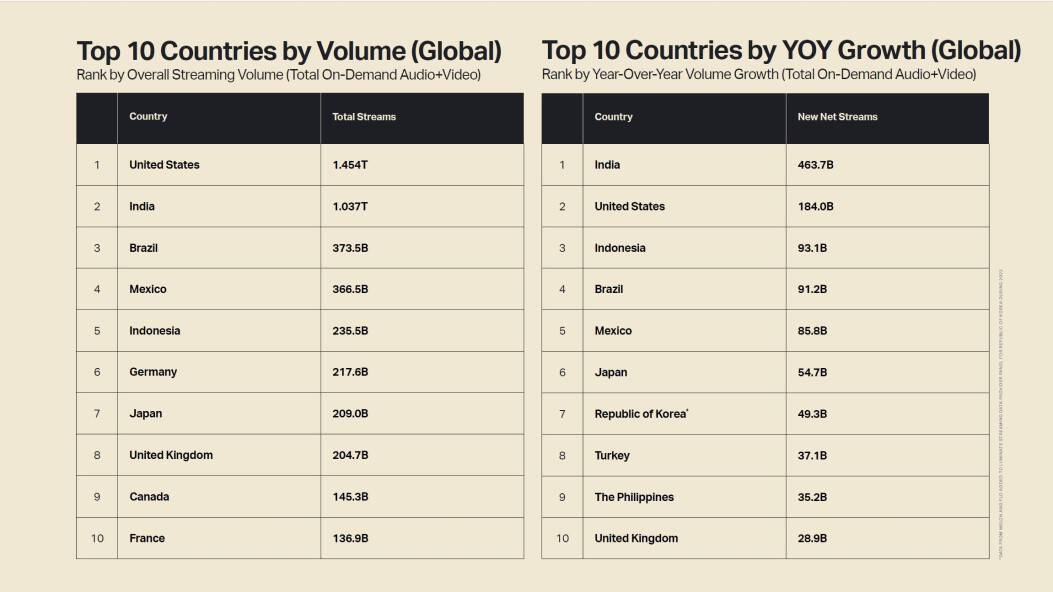This screenshot has height=592, width=1053.
Task: Select the Turkey country cell
Action: click(612, 455)
